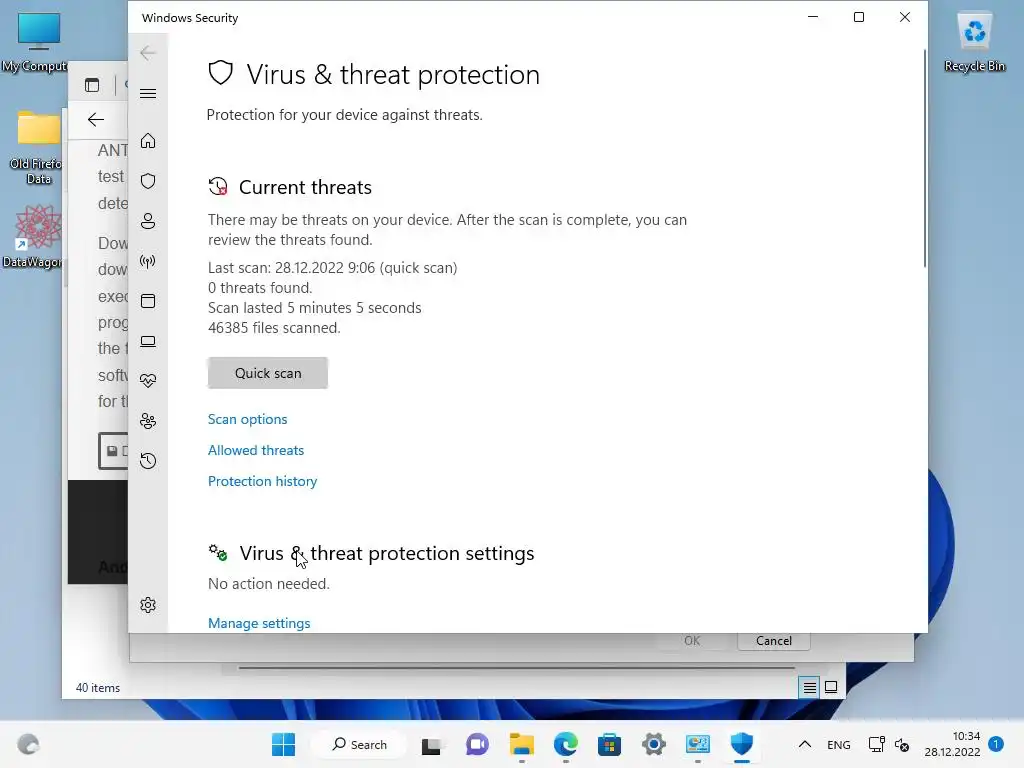This screenshot has width=1024, height=768.
Task: Open Device performance & health heart icon
Action: [x=148, y=381]
